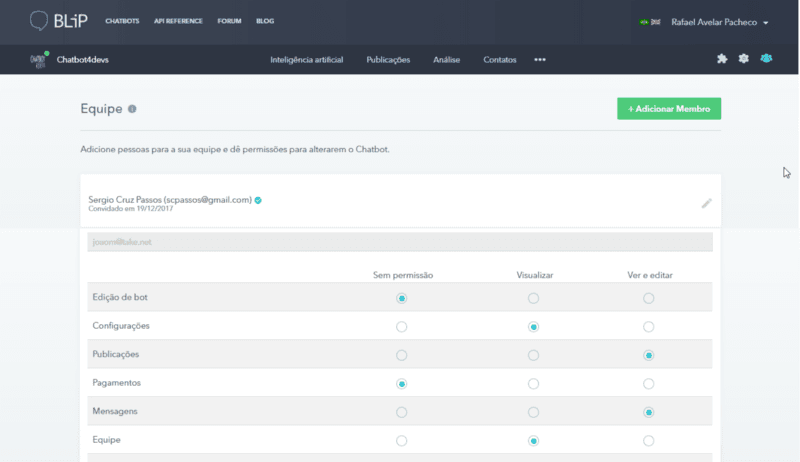Click the Adicionar Membro button
The image size is (800, 462).
[x=668, y=108]
